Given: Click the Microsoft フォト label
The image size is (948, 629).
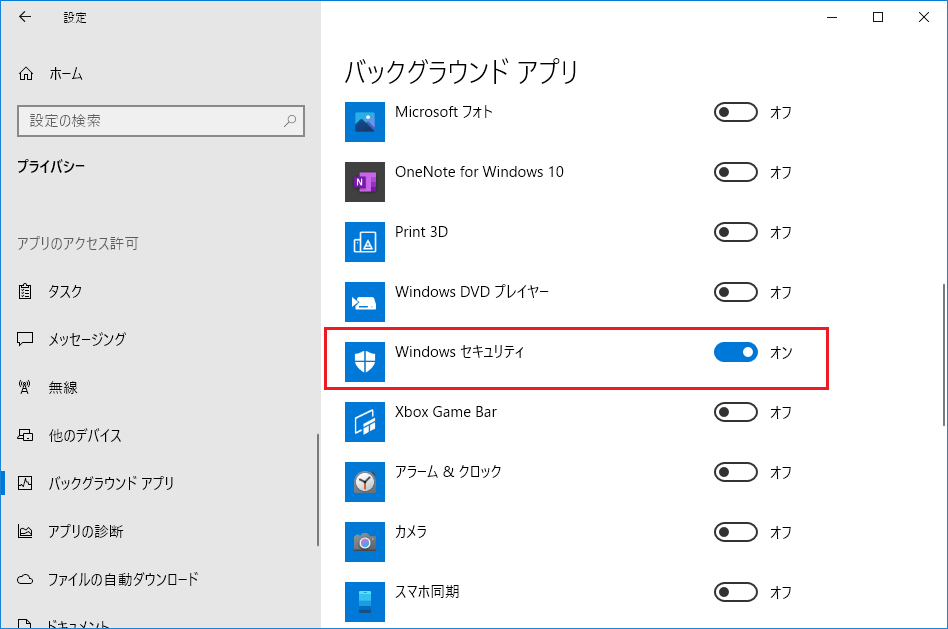Looking at the screenshot, I should tap(444, 112).
